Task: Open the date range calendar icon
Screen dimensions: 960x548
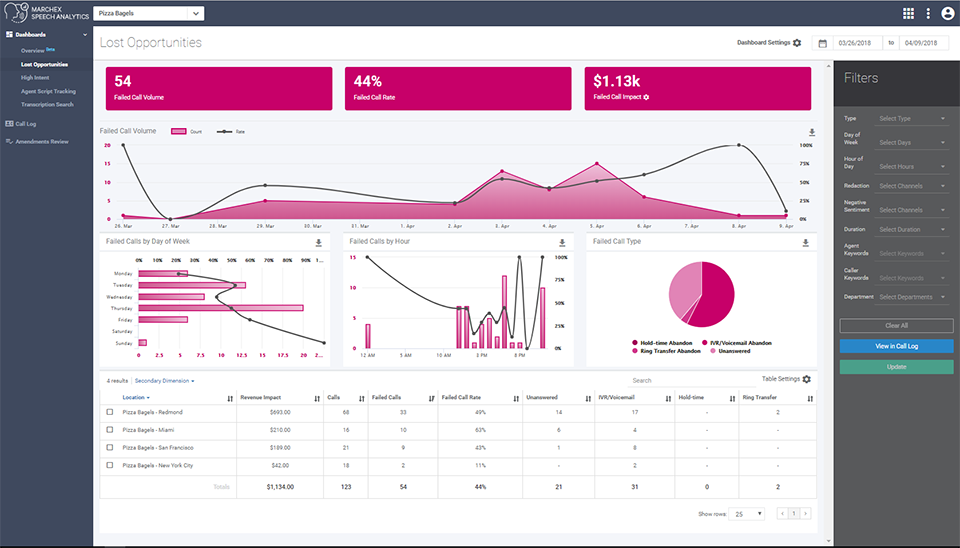Action: point(822,43)
